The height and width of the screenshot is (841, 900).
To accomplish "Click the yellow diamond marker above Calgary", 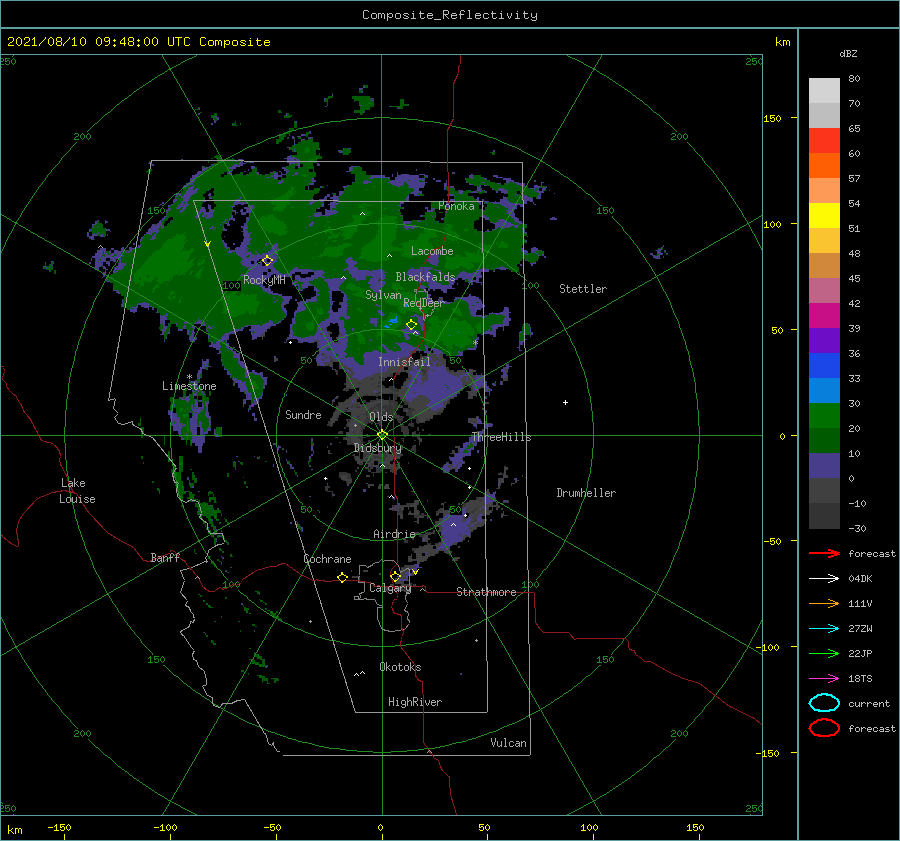I will click(x=395, y=576).
